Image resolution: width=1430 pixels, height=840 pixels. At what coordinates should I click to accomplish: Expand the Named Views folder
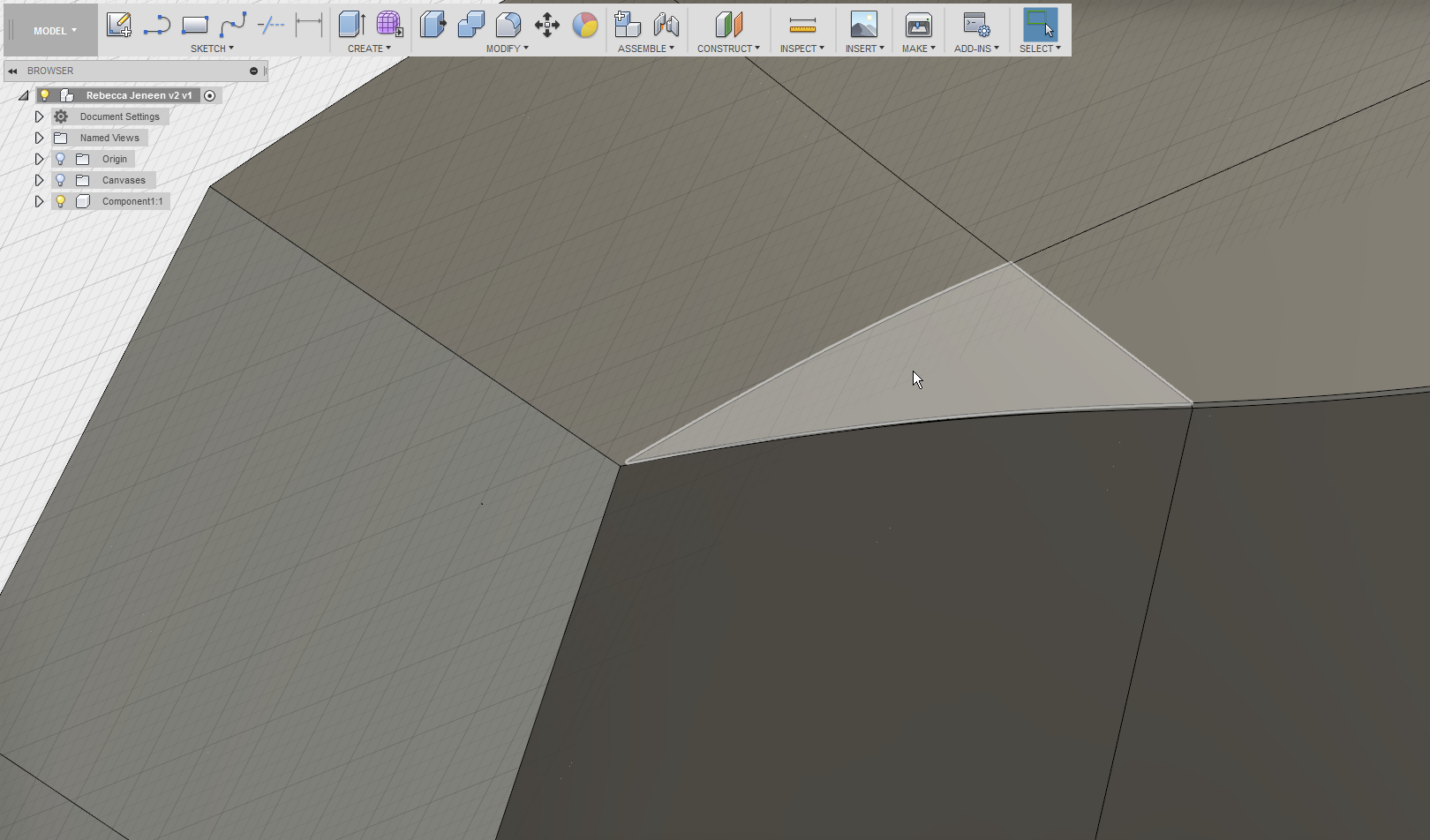tap(39, 137)
